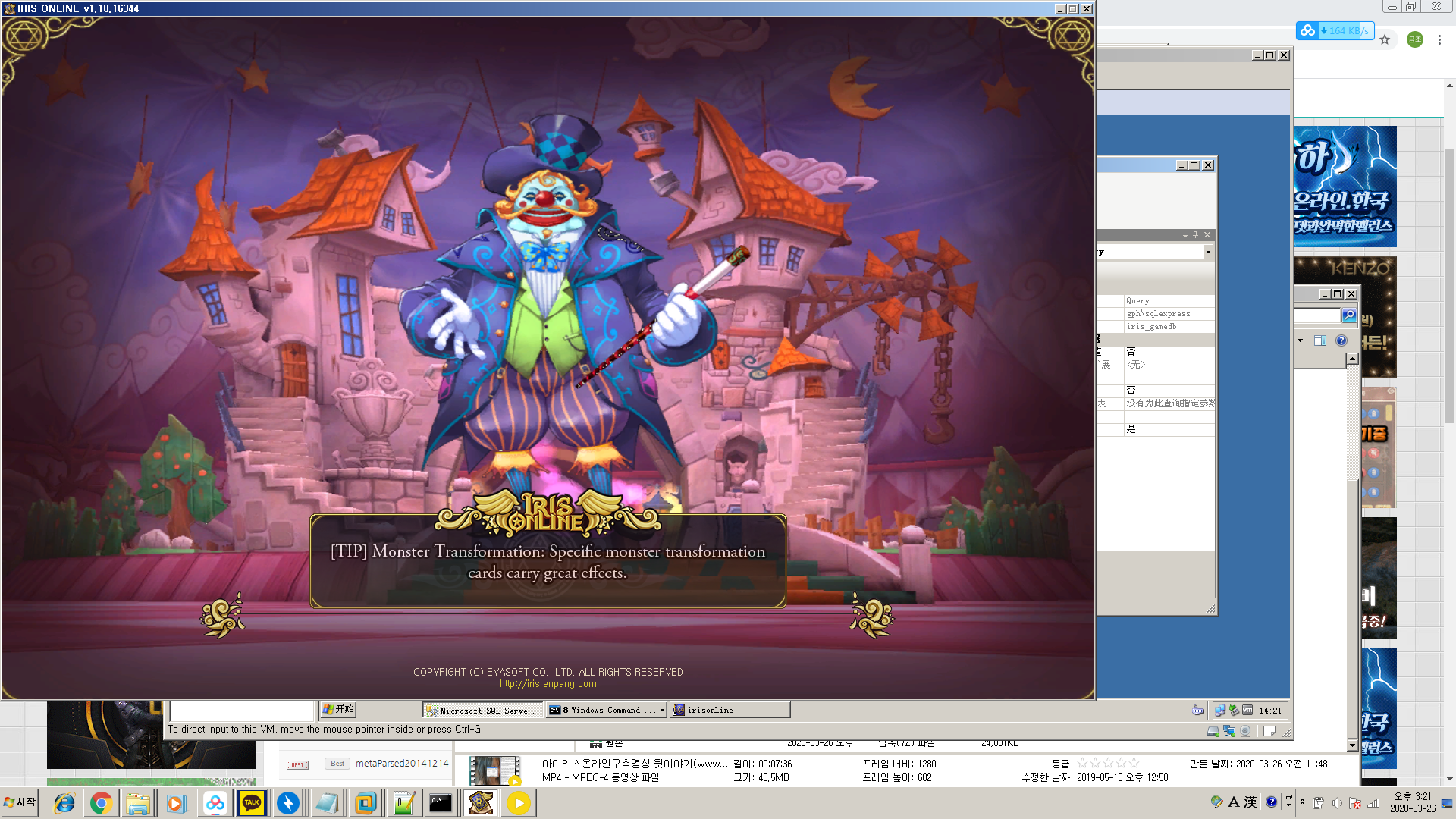1456x819 pixels.
Task: Expand the properties panel Query dropdown
Action: click(1208, 252)
